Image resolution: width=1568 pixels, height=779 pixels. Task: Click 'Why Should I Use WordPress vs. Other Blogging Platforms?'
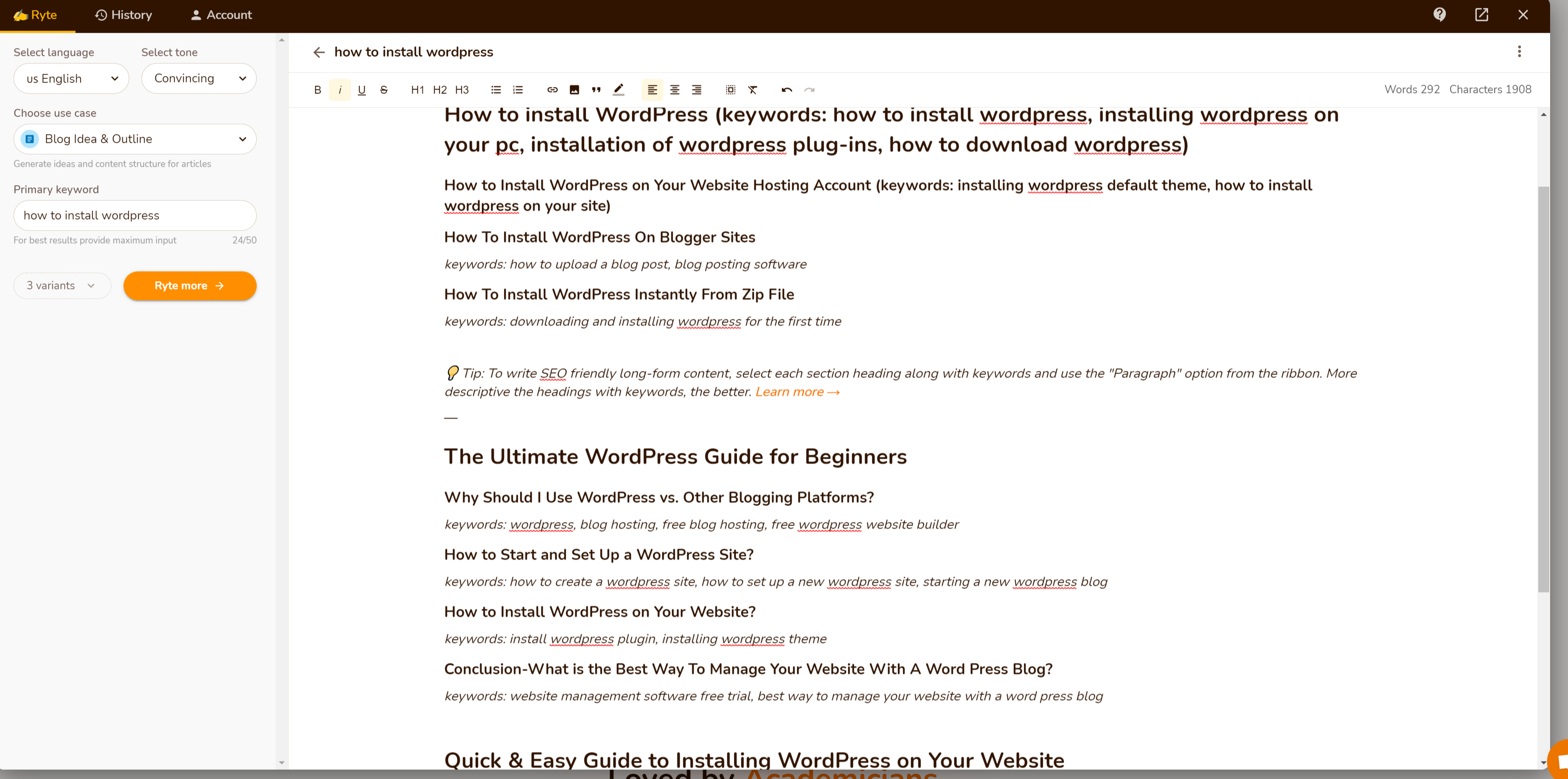659,498
